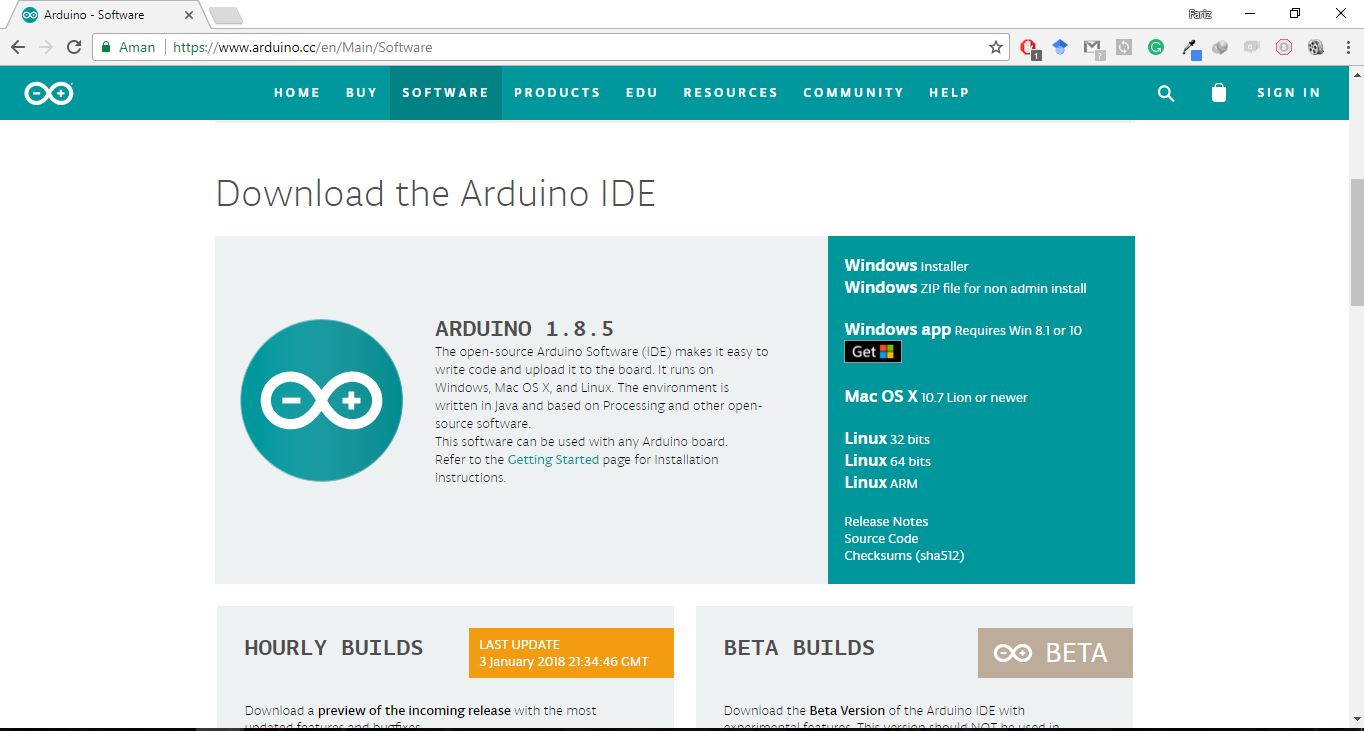This screenshot has height=731, width=1364.
Task: Open the film reel extension
Action: coord(1316,46)
